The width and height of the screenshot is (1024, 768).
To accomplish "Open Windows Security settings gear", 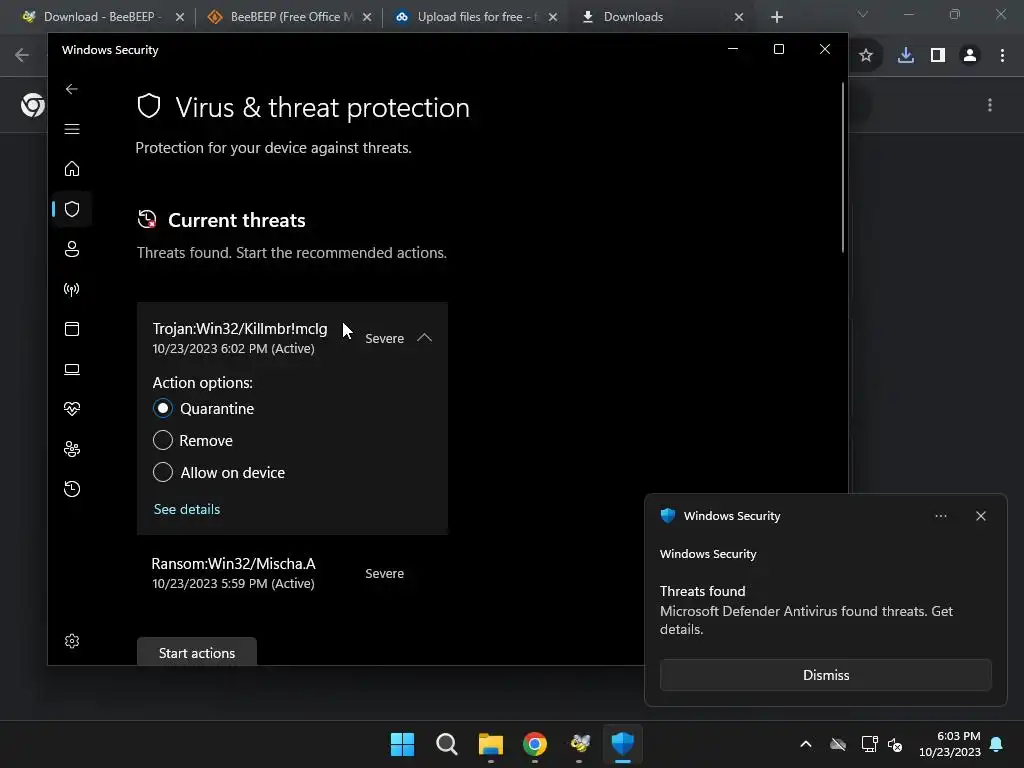I will (72, 641).
